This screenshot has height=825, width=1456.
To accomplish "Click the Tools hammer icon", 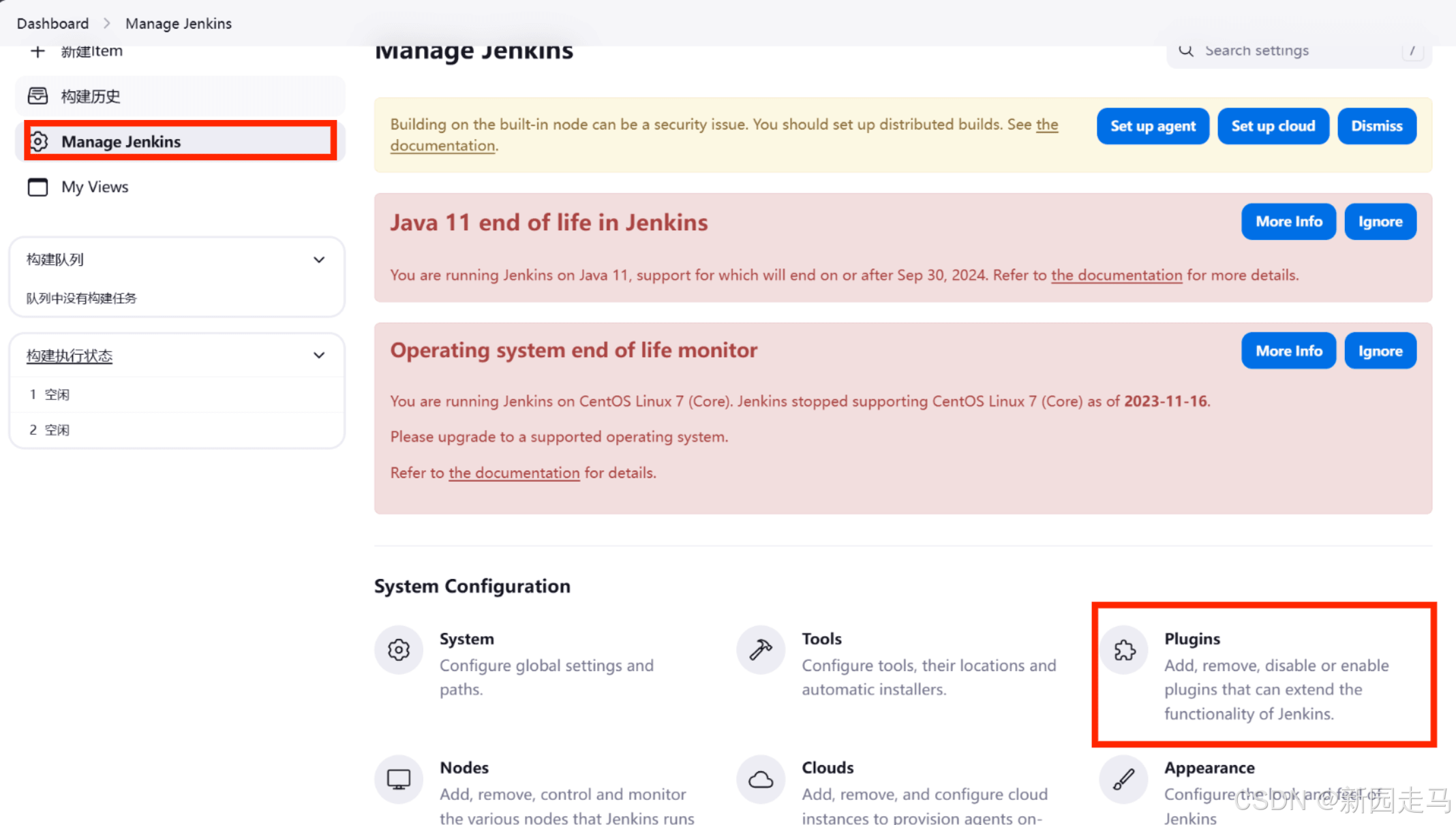I will click(761, 650).
